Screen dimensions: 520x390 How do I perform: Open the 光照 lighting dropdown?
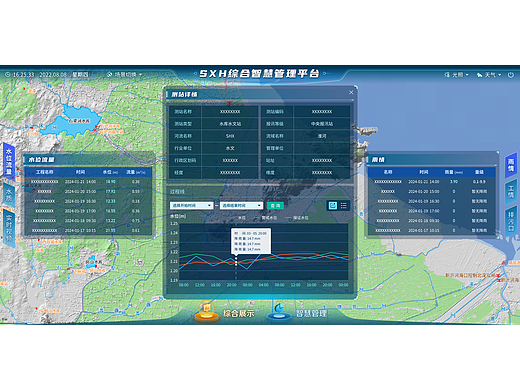(456, 75)
